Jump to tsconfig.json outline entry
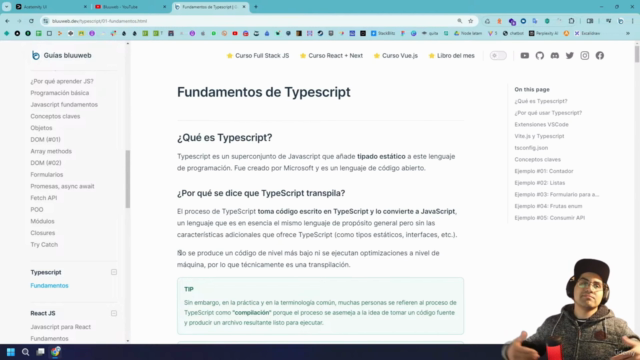 [531, 148]
